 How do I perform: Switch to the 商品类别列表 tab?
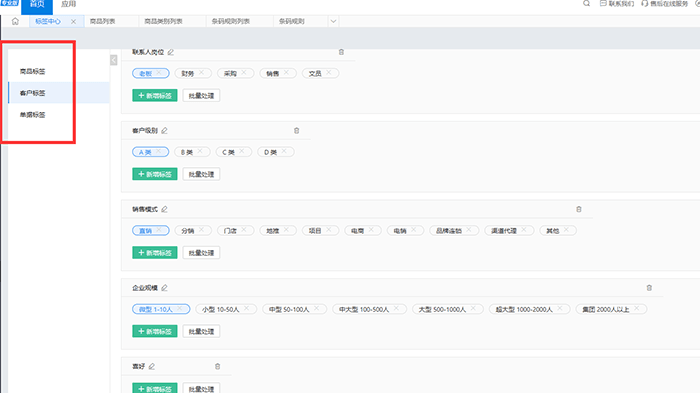pos(163,21)
